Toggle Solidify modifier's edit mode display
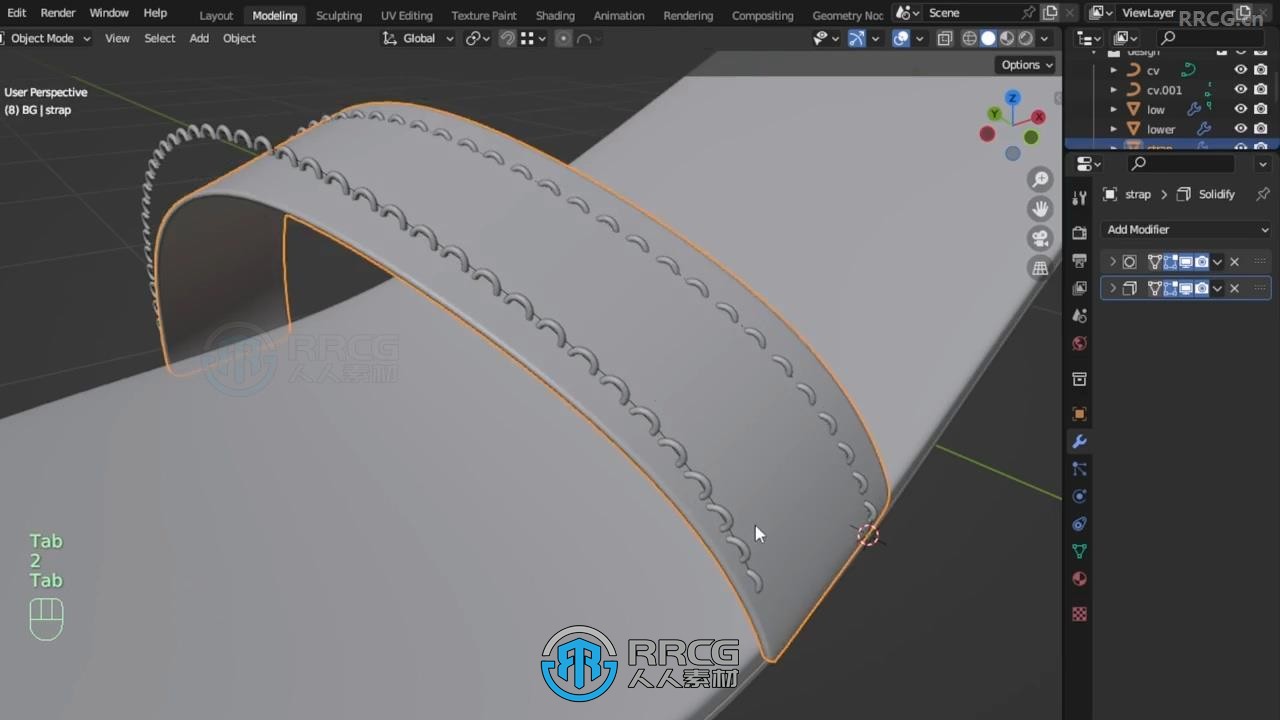The image size is (1280, 720). click(x=1170, y=288)
